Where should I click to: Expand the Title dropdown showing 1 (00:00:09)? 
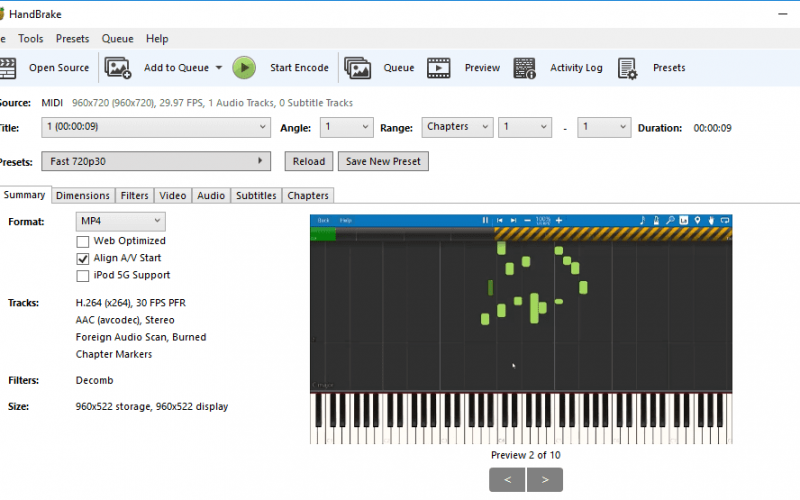[156, 127]
